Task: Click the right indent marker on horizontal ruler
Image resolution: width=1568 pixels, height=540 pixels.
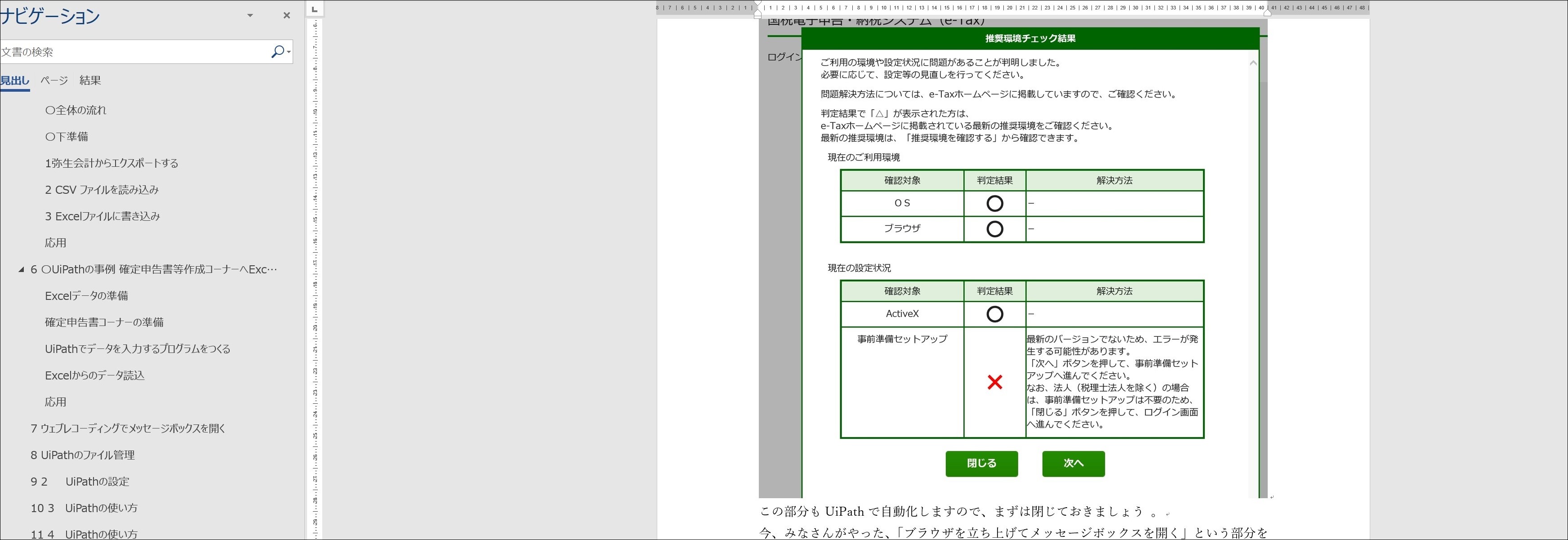Action: click(1267, 12)
